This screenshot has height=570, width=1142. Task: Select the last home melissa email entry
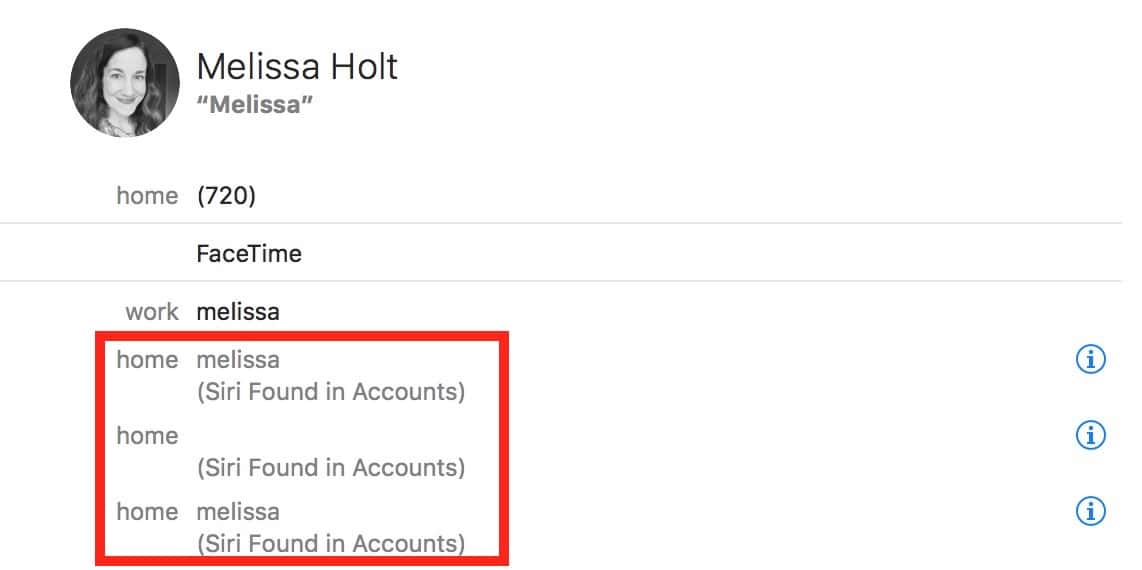(x=238, y=511)
